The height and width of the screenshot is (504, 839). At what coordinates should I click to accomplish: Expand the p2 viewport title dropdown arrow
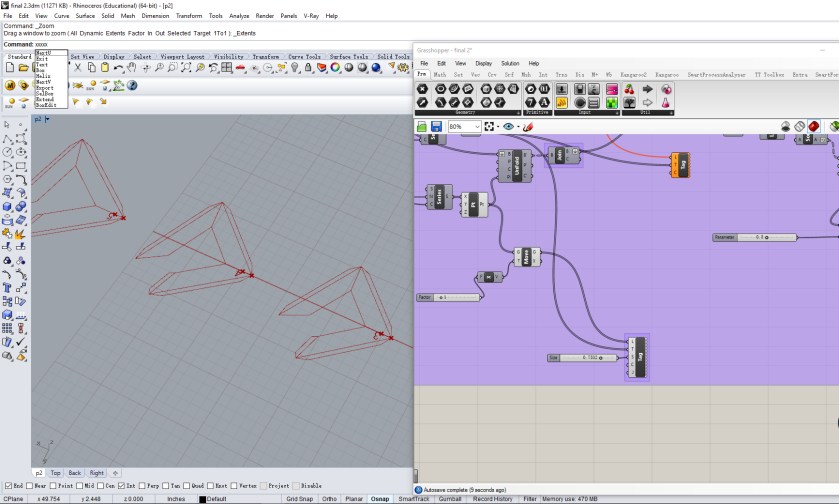click(x=47, y=119)
